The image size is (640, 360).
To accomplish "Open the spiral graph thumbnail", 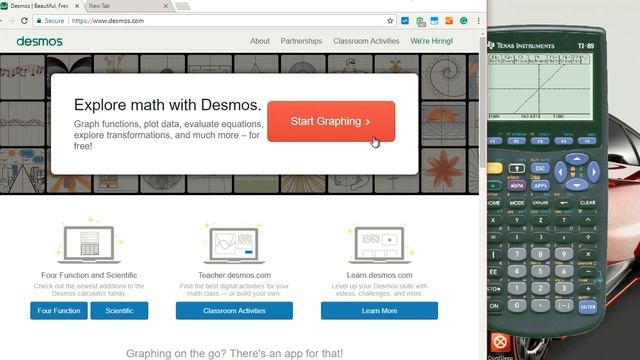I will point(443,77).
